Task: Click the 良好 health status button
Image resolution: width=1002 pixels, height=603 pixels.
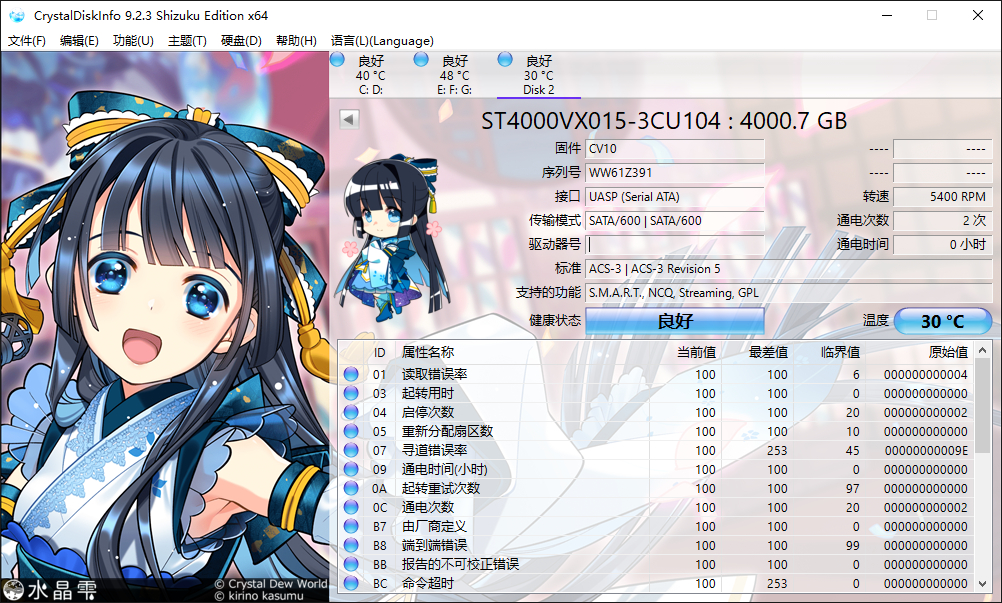Action: 675,321
